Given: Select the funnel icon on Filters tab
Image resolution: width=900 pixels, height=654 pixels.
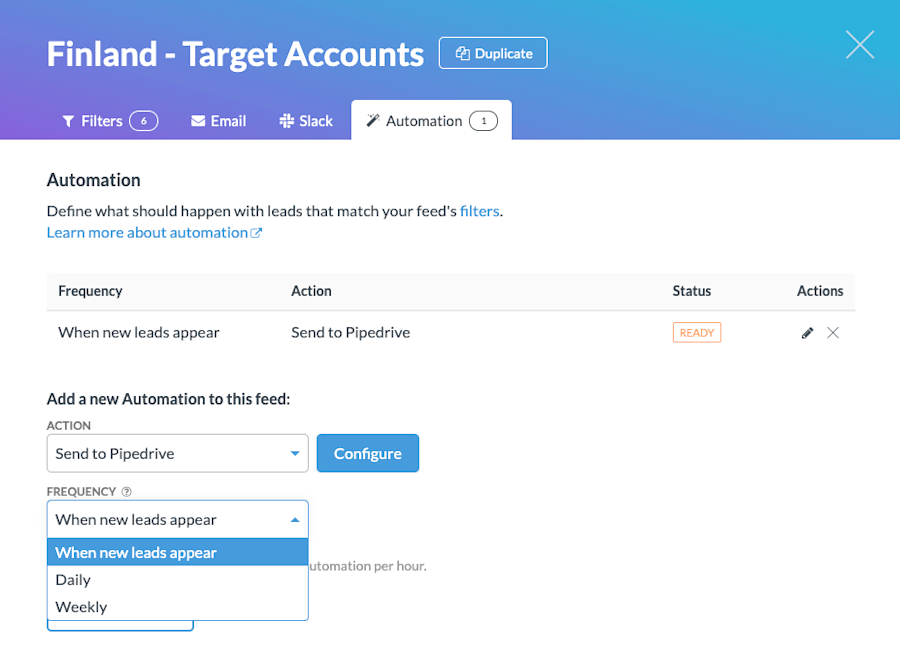Looking at the screenshot, I should (67, 120).
